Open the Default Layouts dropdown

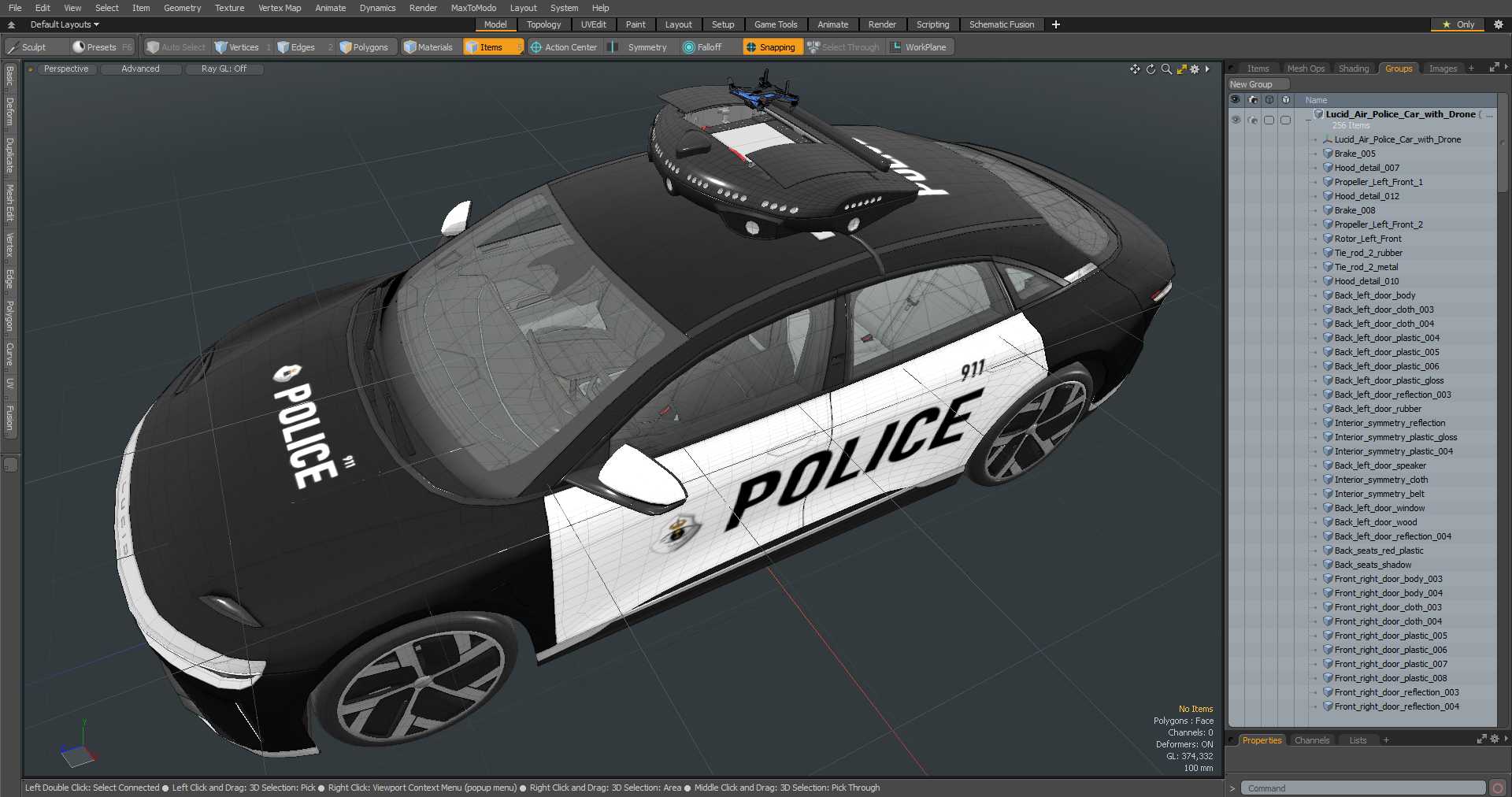65,24
